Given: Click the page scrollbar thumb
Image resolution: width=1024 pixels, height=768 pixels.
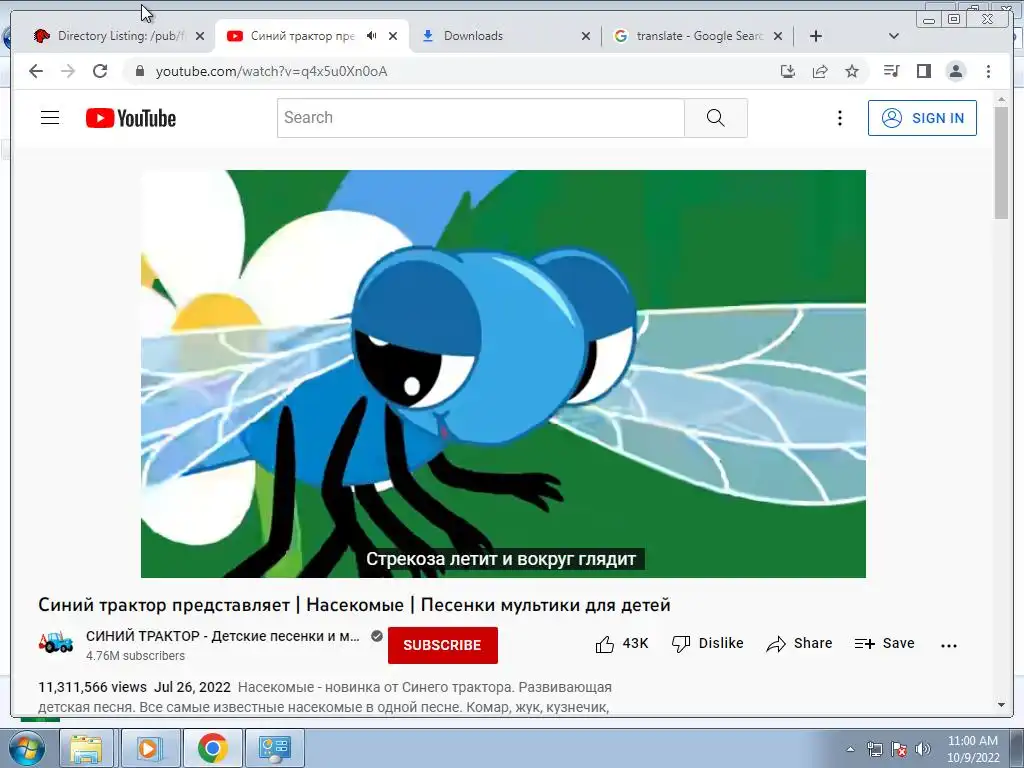Looking at the screenshot, I should click(1001, 162).
